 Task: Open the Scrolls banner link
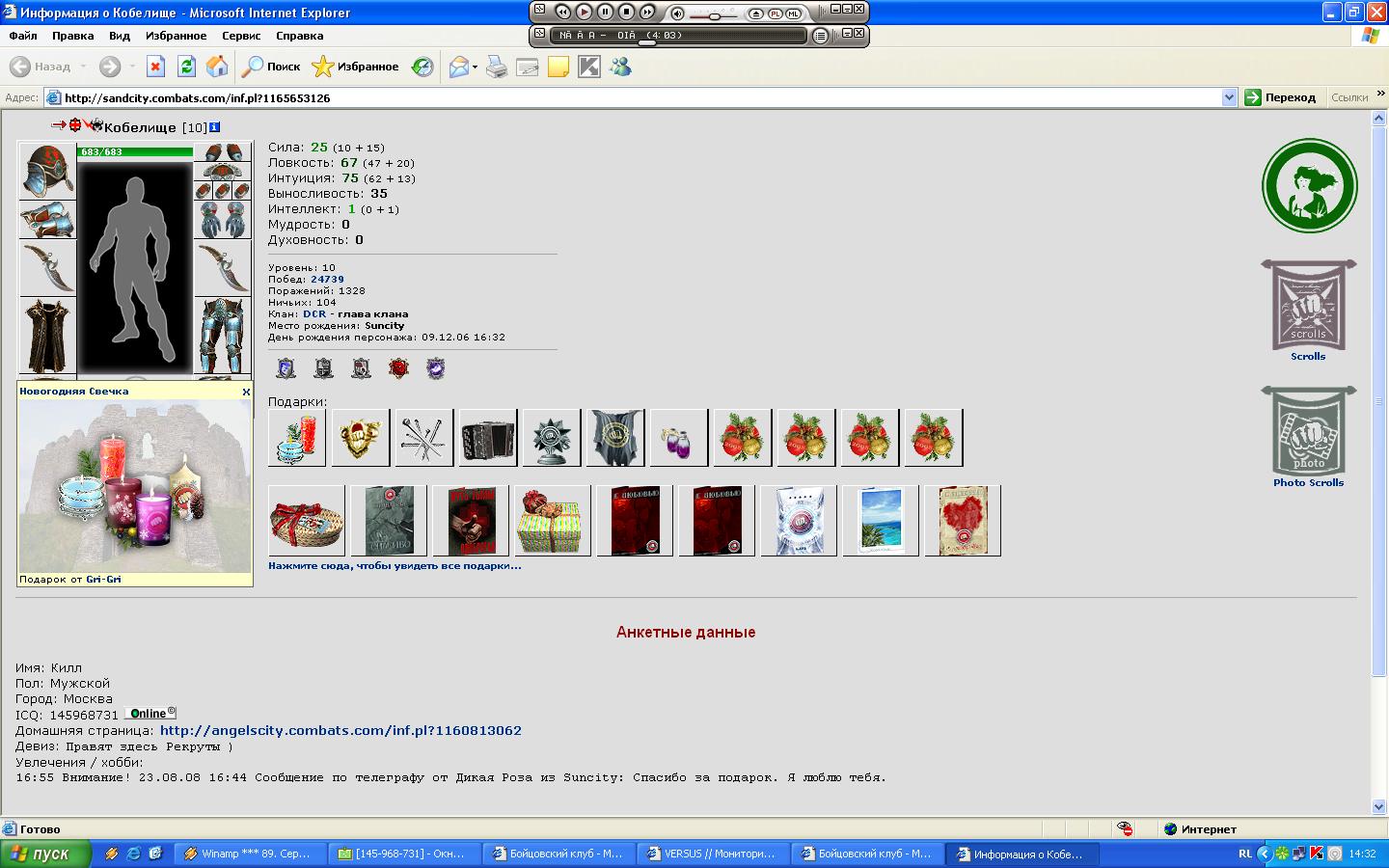click(x=1309, y=311)
